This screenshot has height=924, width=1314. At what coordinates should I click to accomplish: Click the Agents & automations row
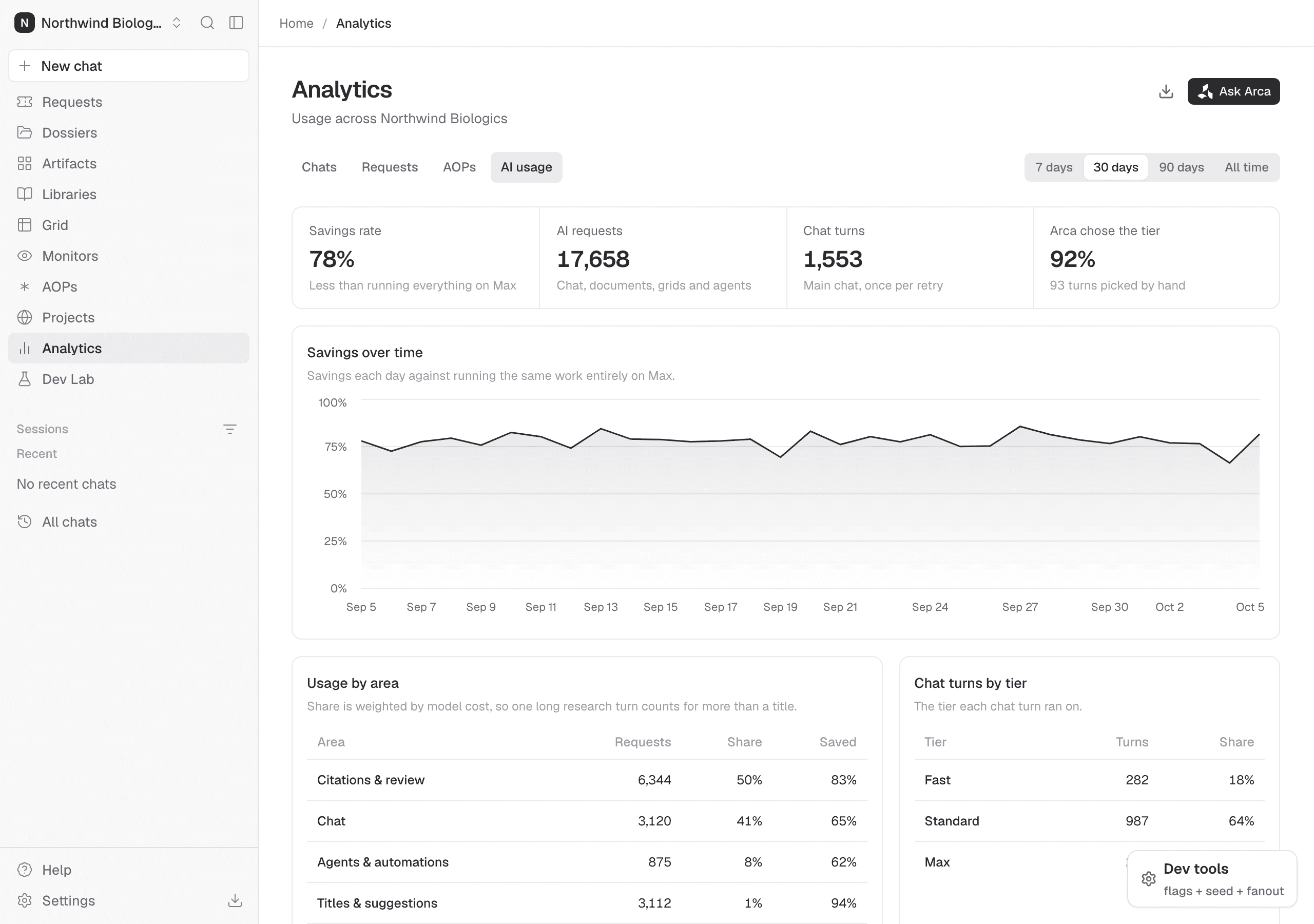[x=587, y=862]
